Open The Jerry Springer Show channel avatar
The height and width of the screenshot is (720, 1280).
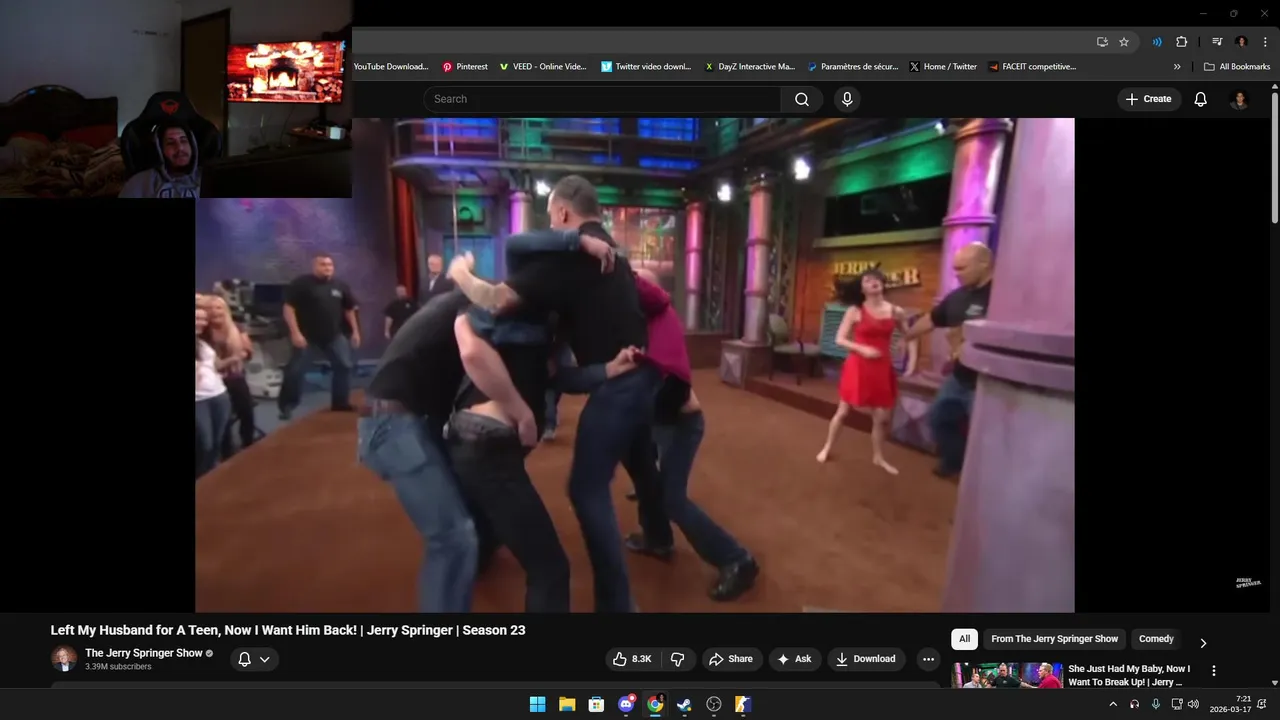click(64, 658)
